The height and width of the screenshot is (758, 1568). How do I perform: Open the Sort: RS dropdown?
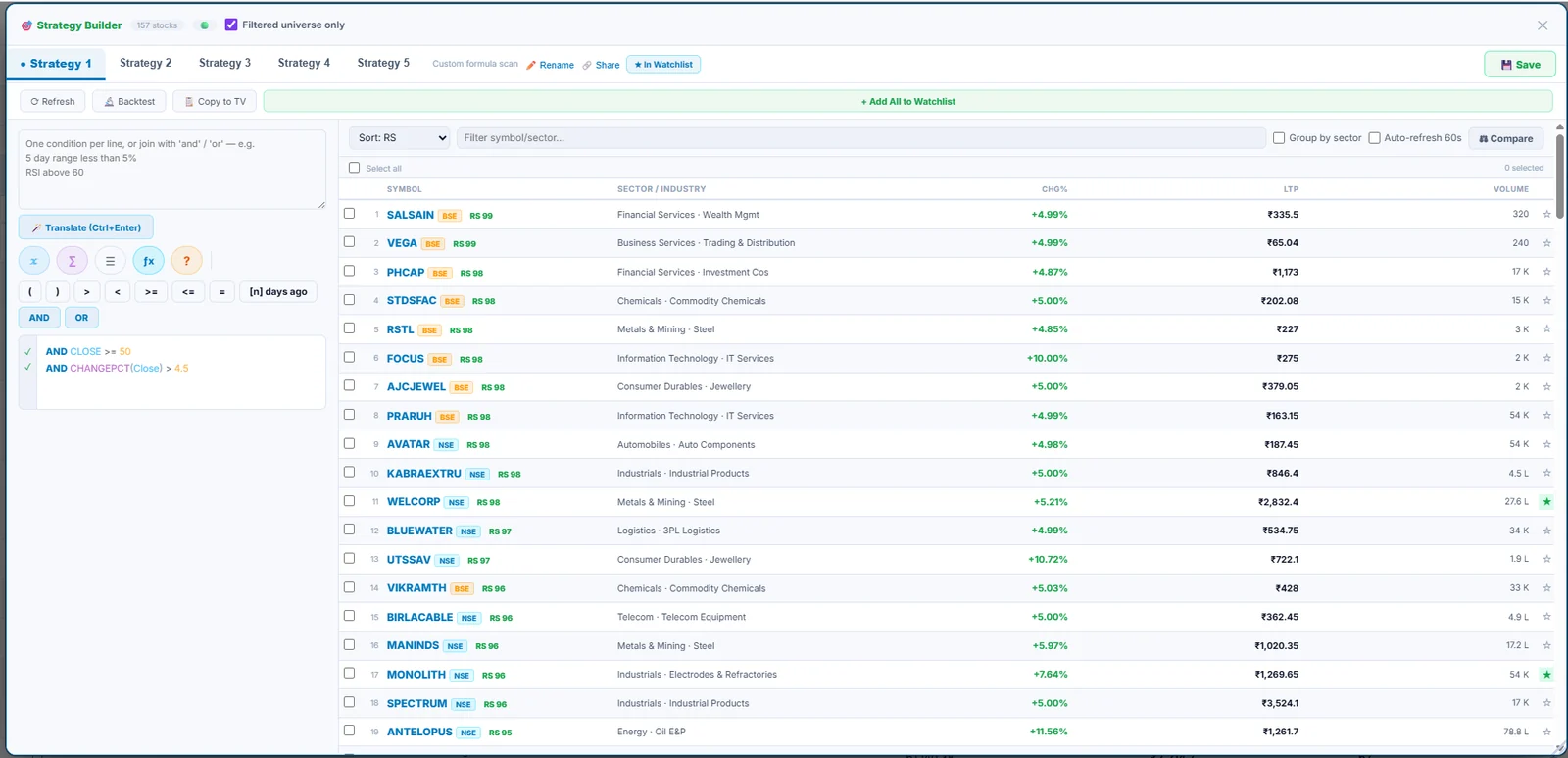(x=402, y=138)
